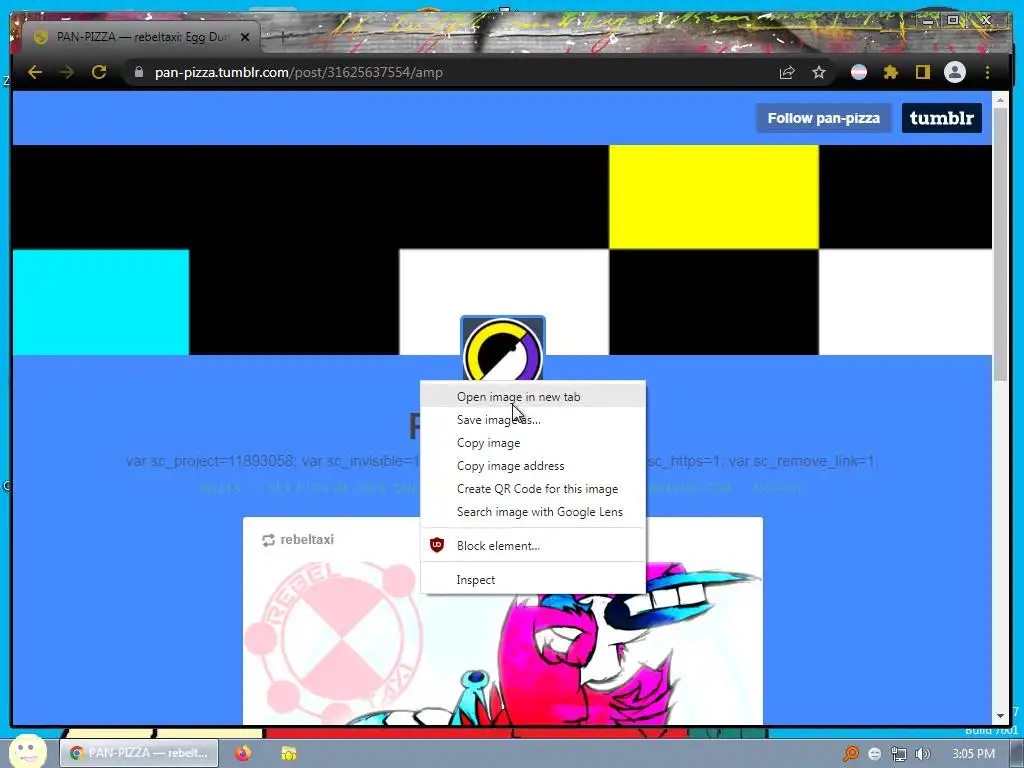Click the vertical scrollbar thumb
Screen dimensions: 1024x768
[1000, 244]
